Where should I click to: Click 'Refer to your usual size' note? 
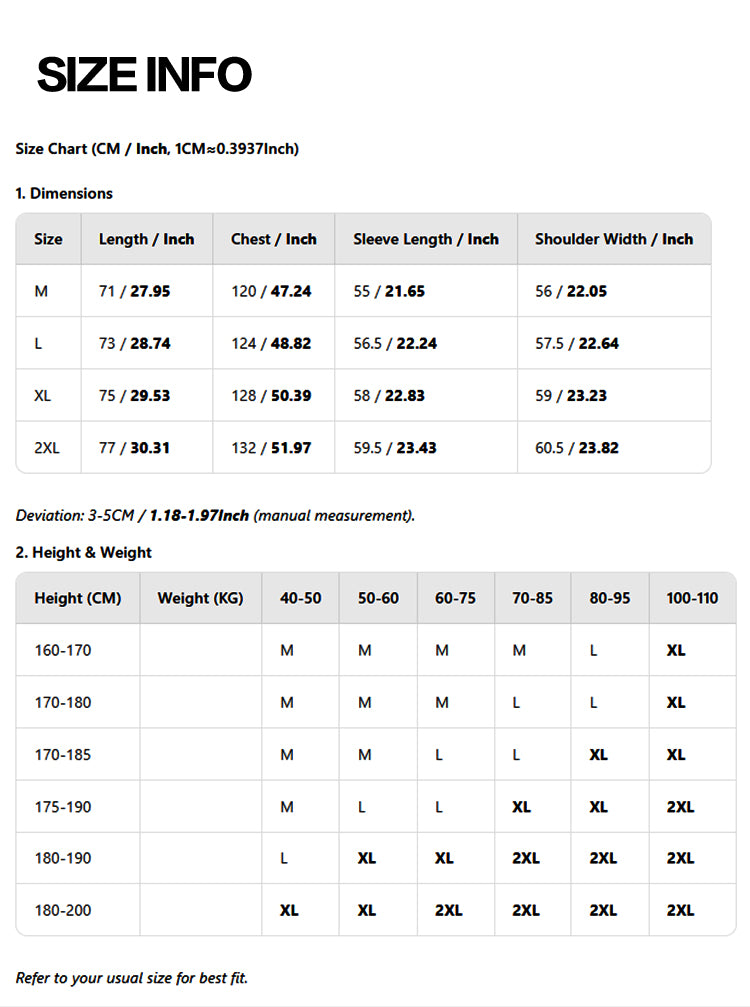pyautogui.click(x=131, y=977)
